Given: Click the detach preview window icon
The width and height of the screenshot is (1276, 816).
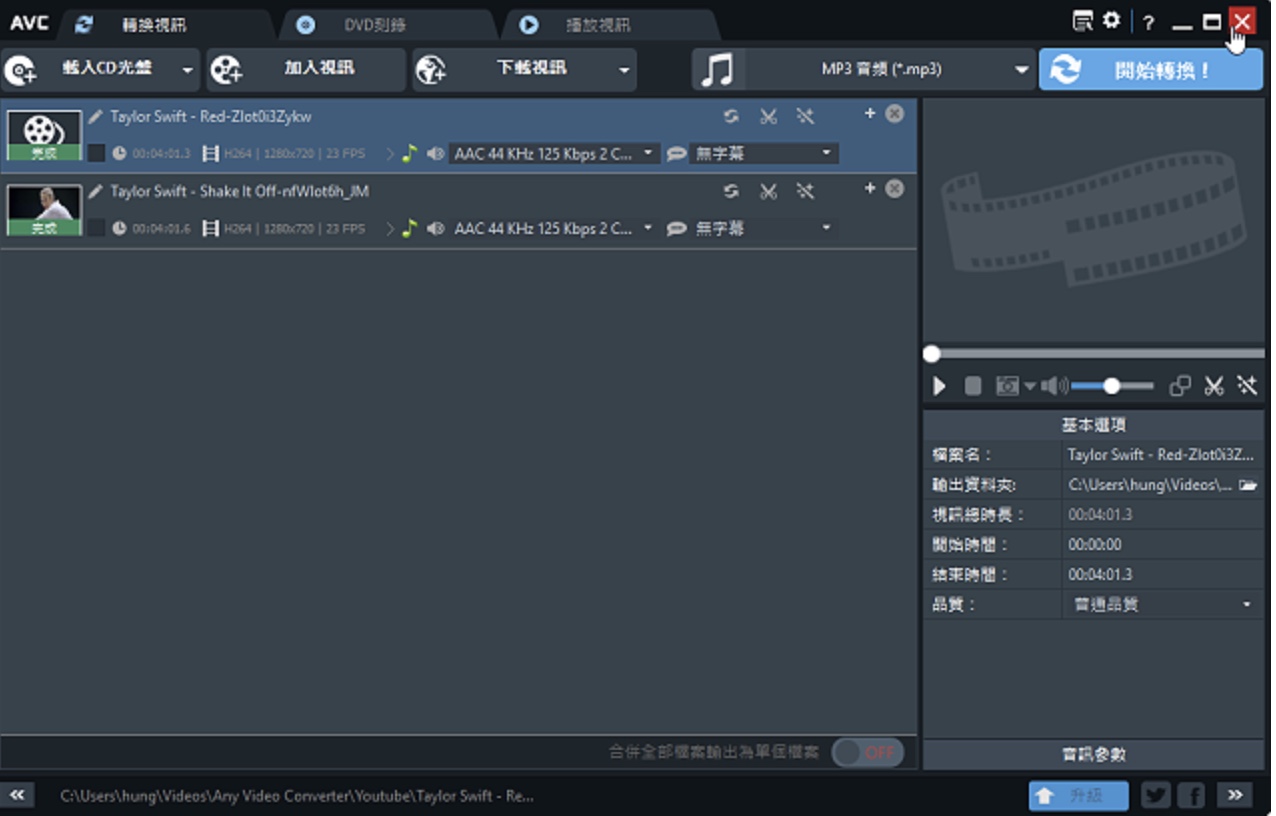Looking at the screenshot, I should coord(1180,386).
